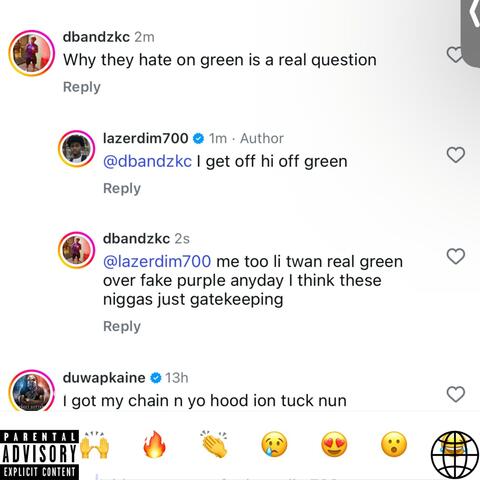View duwapkaine's profile picture story
Image resolution: width=480 pixels, height=480 pixels.
point(31,391)
